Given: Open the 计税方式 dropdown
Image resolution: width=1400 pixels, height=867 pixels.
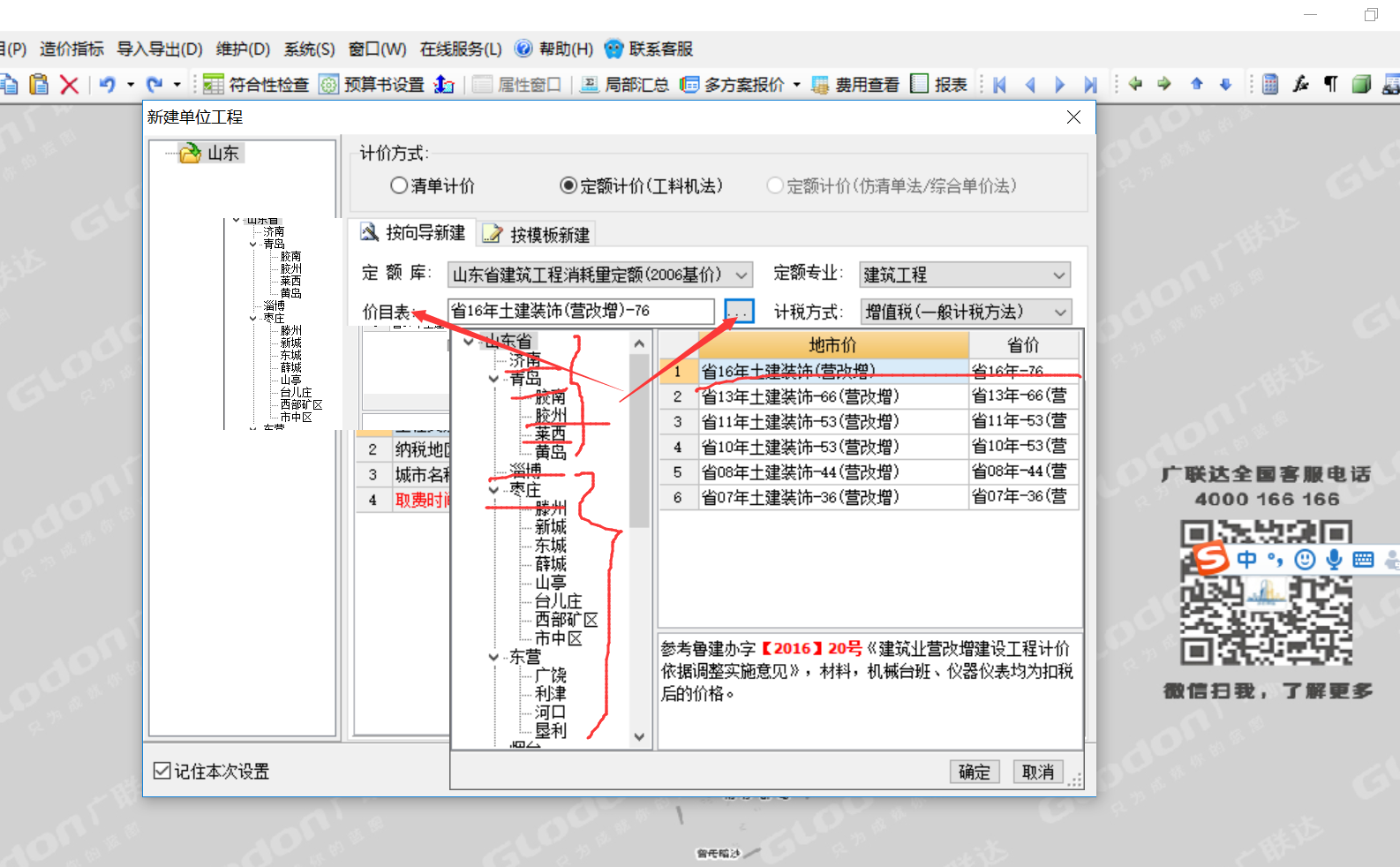Looking at the screenshot, I should point(1060,313).
